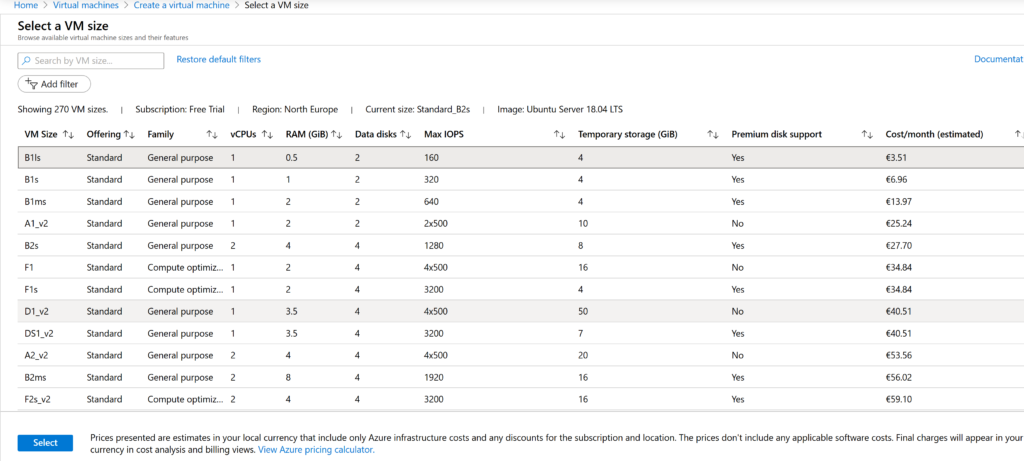This screenshot has height=461, width=1024.
Task: Click the Cost/month (estimated) column header
Action: coord(935,135)
